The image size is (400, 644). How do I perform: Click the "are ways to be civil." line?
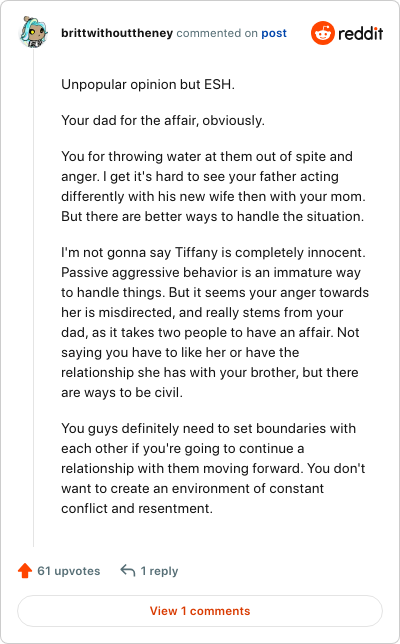pyautogui.click(x=122, y=393)
